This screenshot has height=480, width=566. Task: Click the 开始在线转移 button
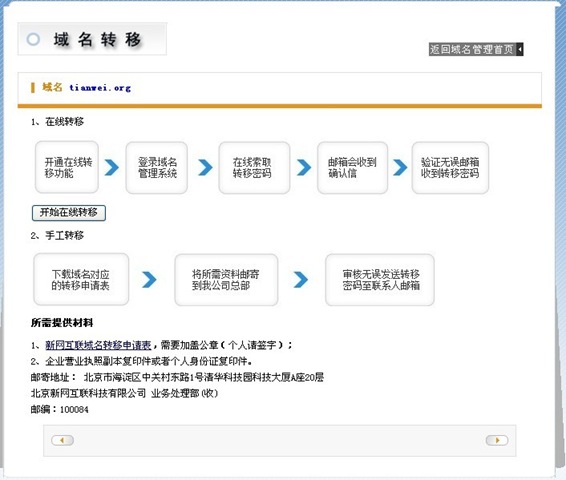pyautogui.click(x=69, y=213)
